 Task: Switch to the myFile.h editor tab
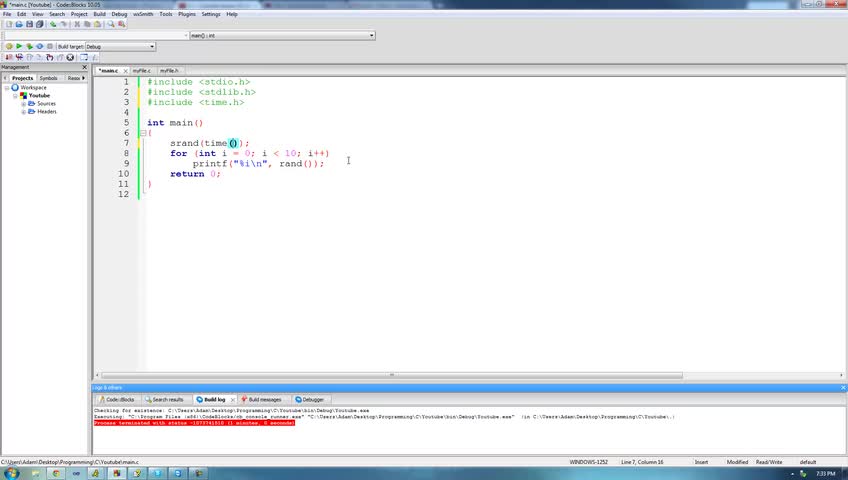[169, 71]
